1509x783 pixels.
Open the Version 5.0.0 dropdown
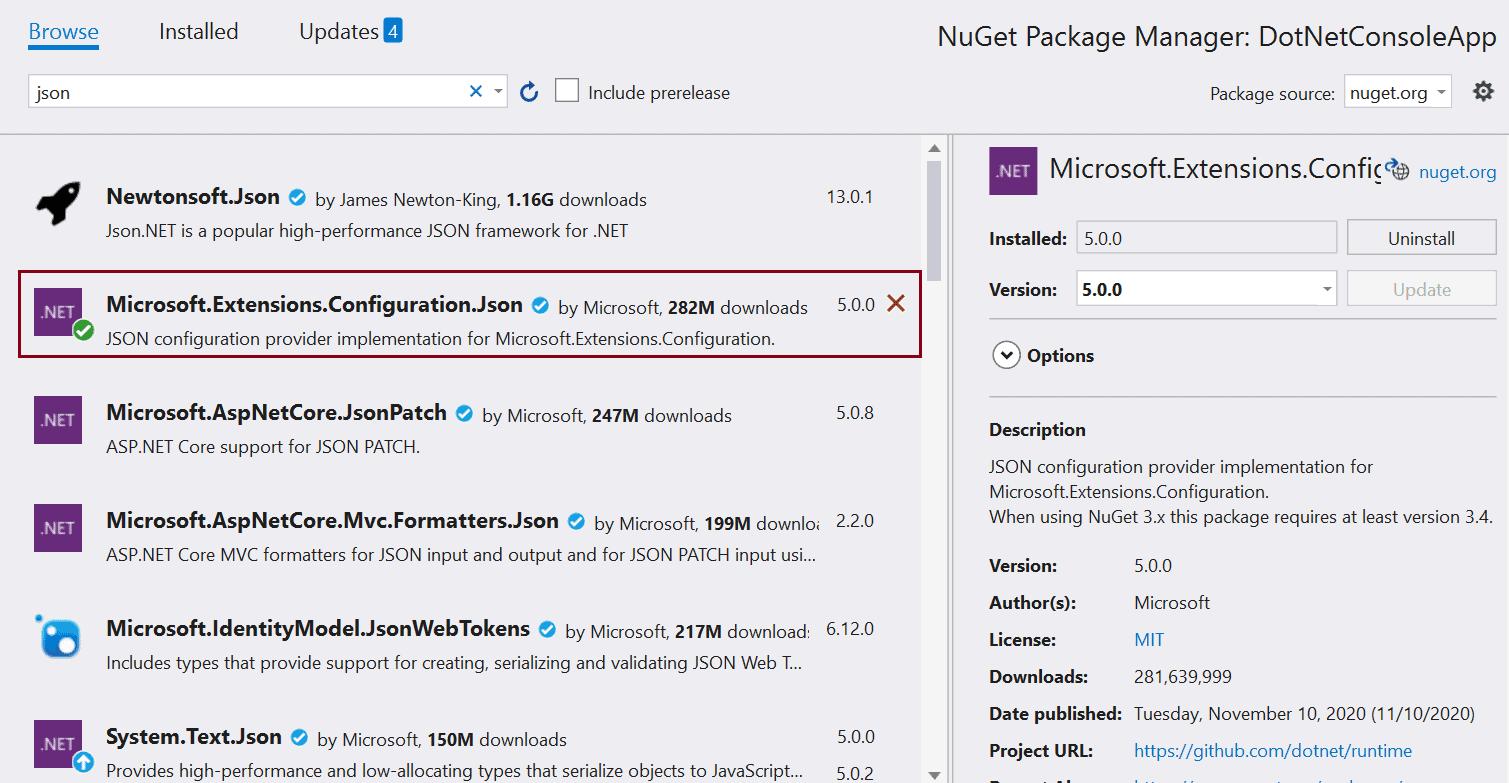pyautogui.click(x=1206, y=290)
